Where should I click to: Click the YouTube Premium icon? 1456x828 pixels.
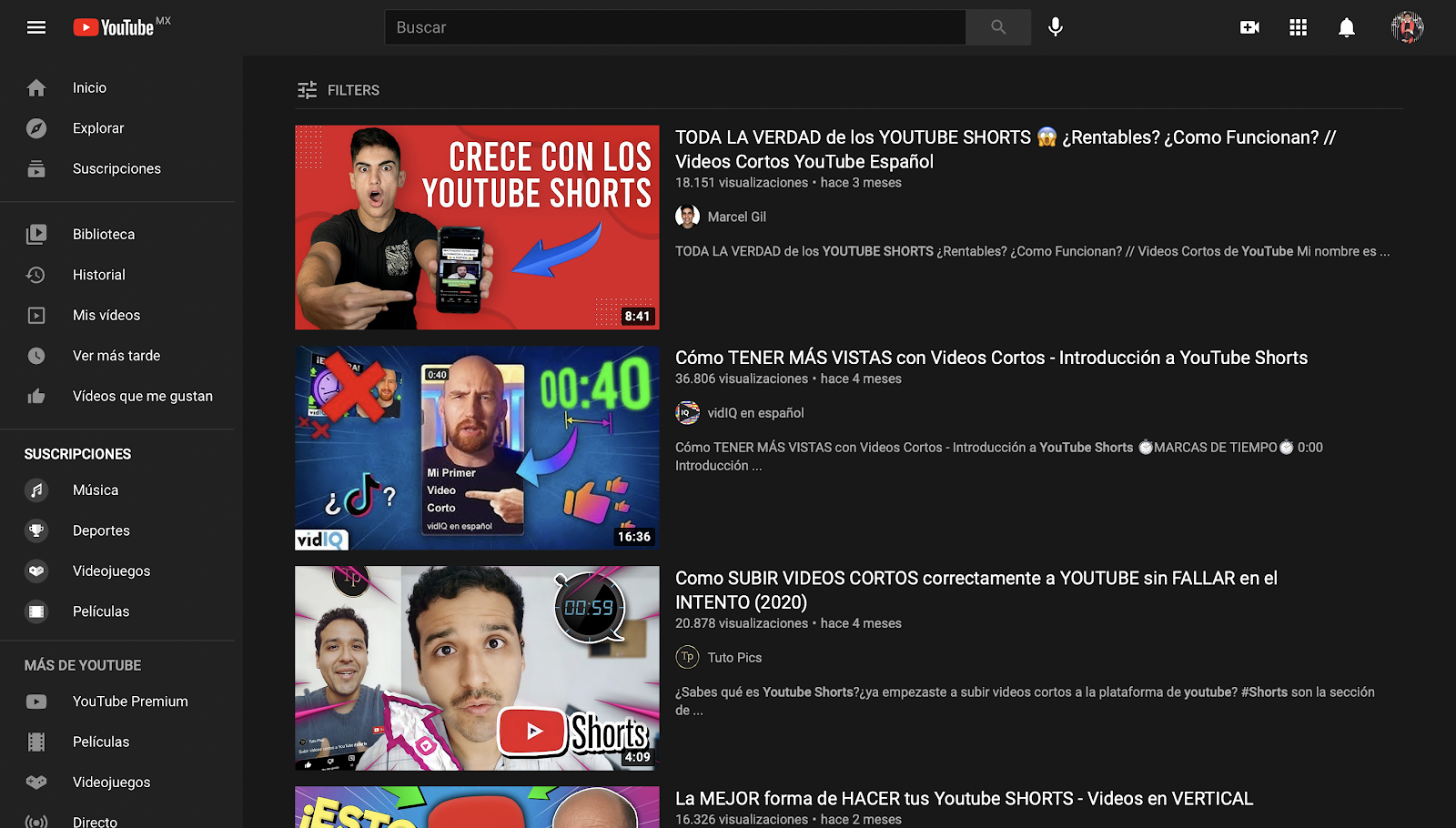(36, 702)
